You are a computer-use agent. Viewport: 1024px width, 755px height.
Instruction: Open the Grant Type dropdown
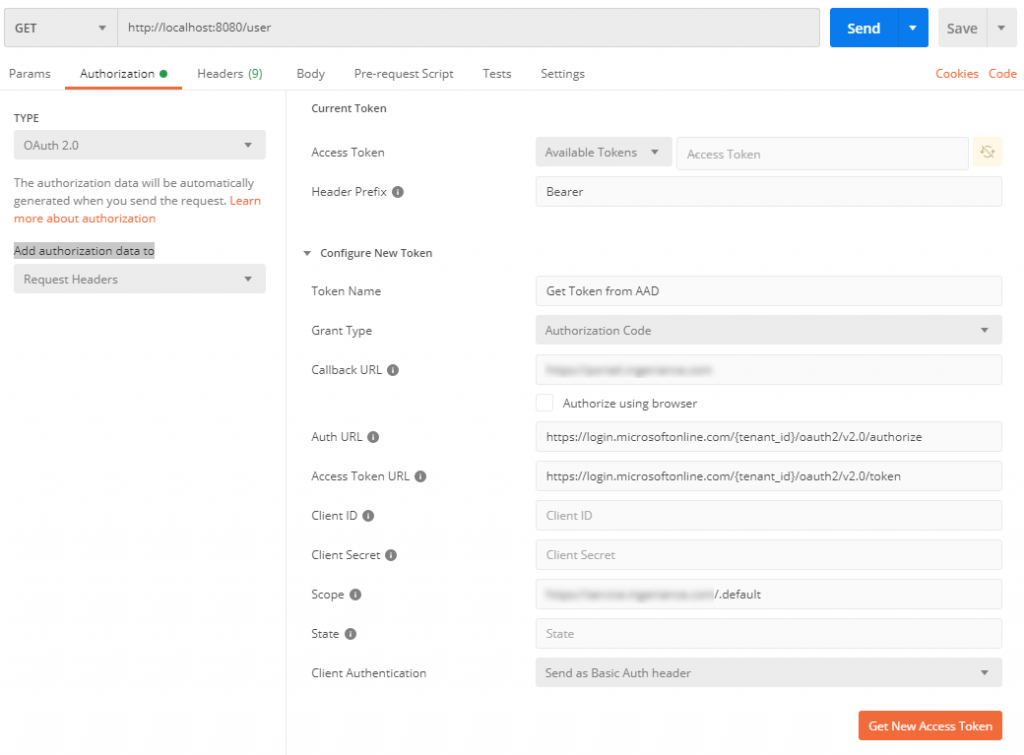click(x=770, y=330)
